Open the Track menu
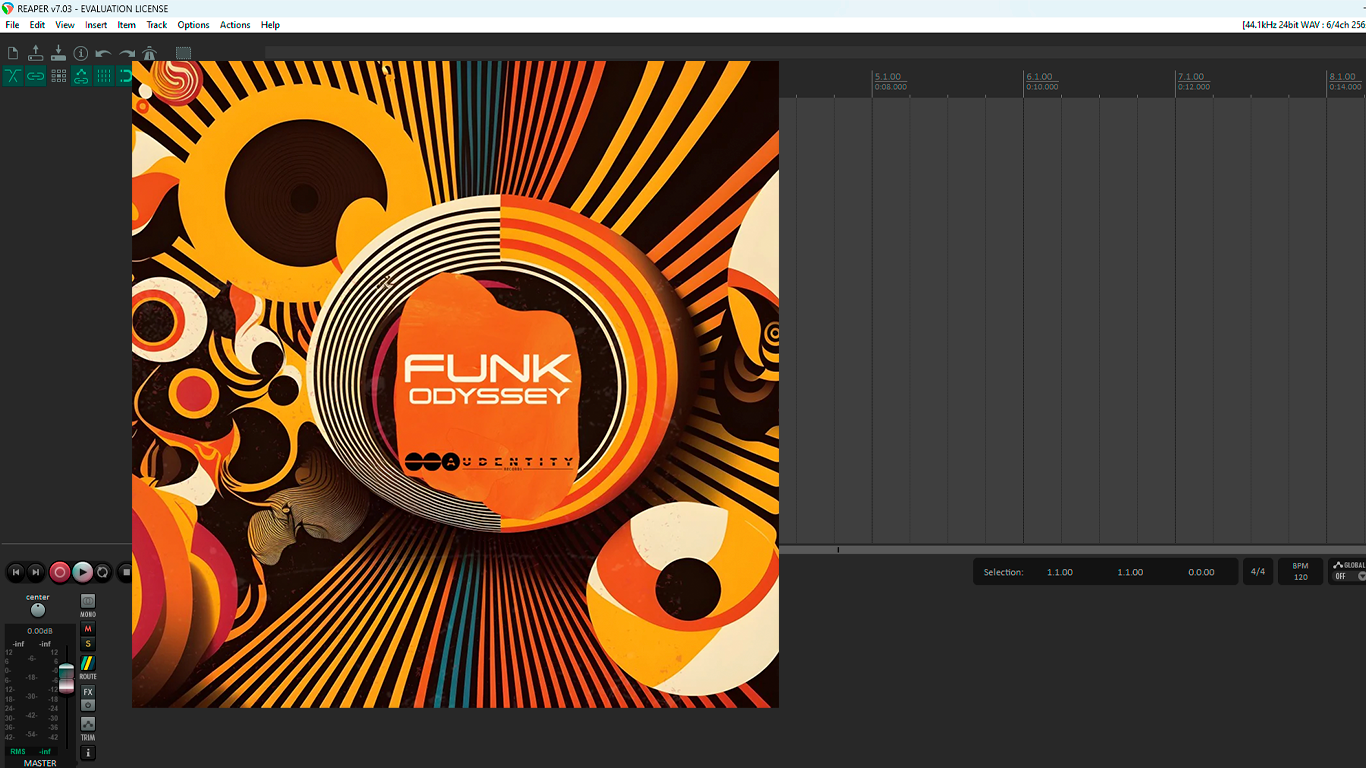The image size is (1366, 768). pos(157,25)
